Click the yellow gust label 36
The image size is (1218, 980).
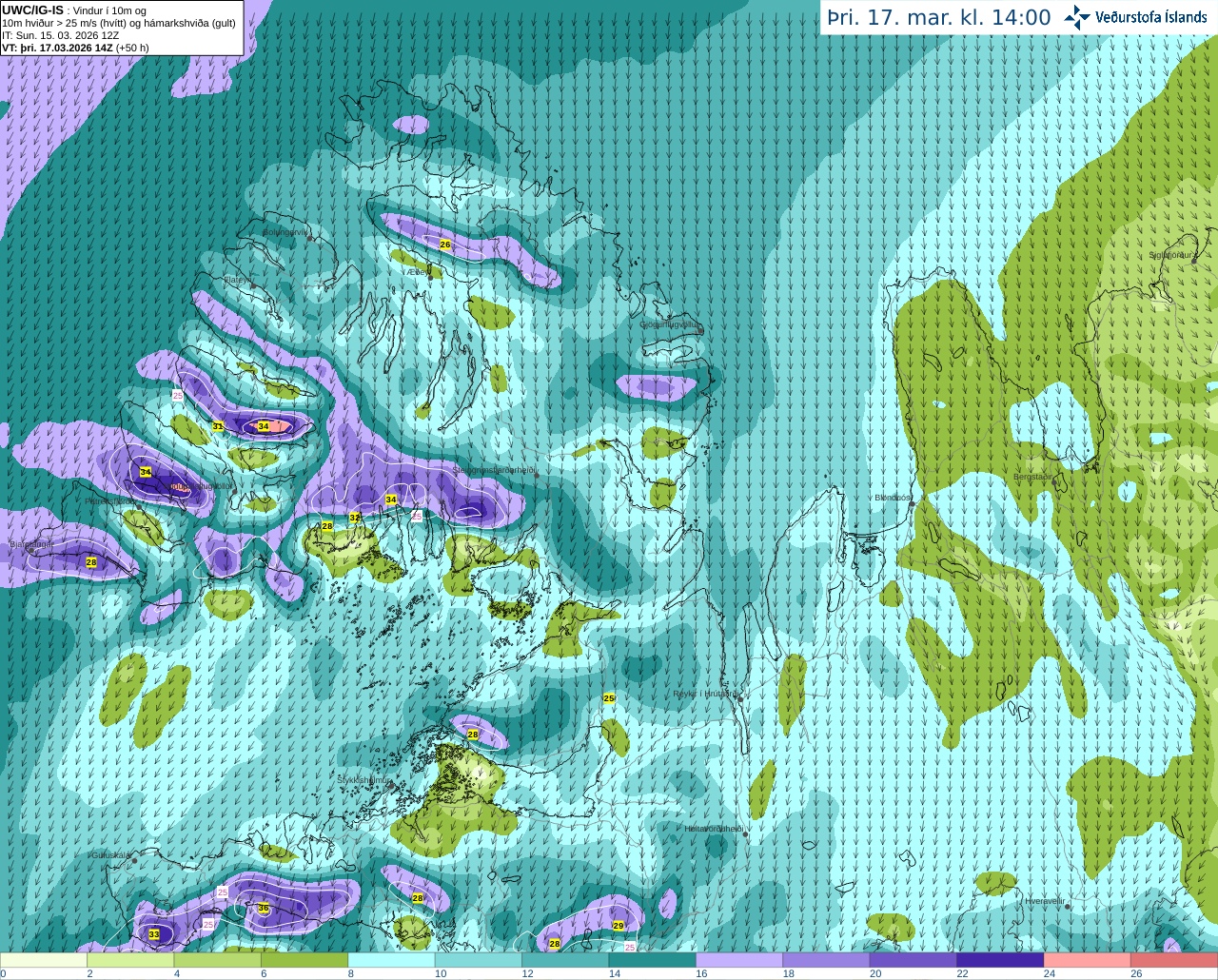264,909
